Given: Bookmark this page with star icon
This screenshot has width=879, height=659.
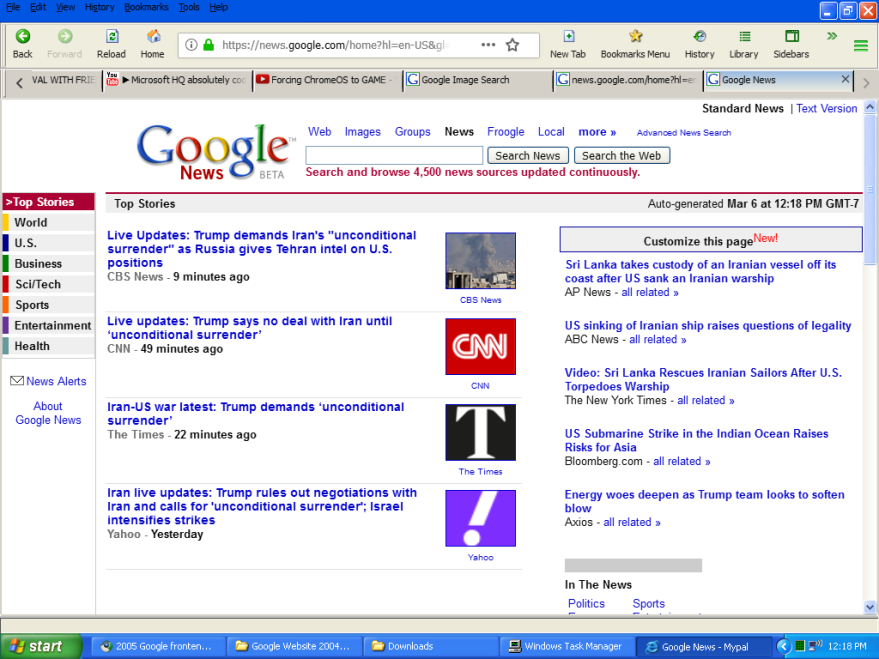Looking at the screenshot, I should click(x=512, y=45).
